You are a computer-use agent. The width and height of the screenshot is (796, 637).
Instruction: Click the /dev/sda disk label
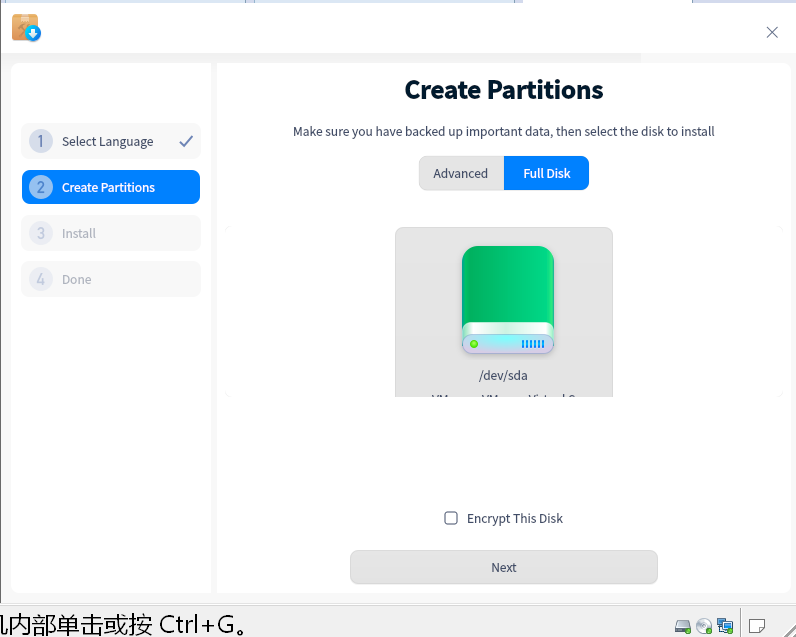(x=503, y=376)
